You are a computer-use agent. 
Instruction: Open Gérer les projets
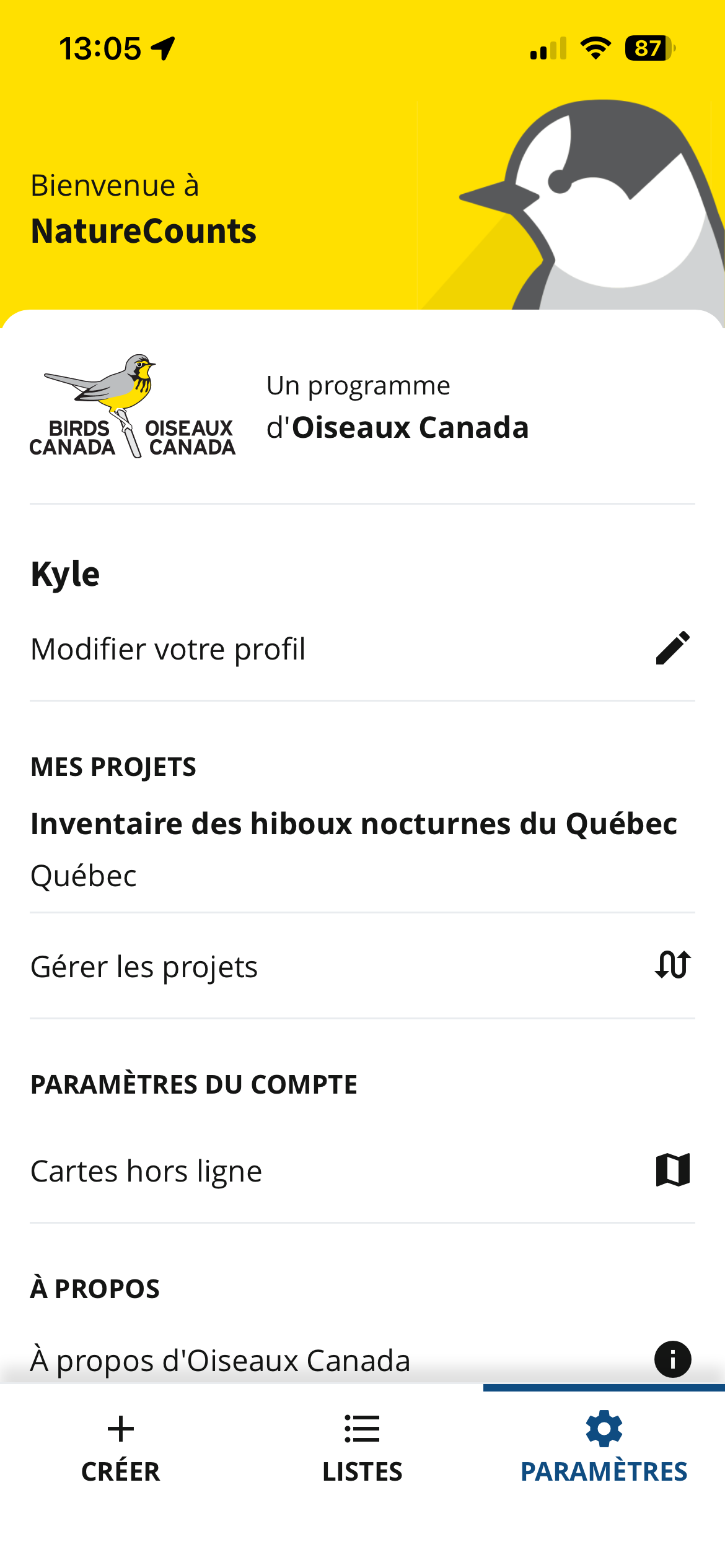tap(144, 967)
